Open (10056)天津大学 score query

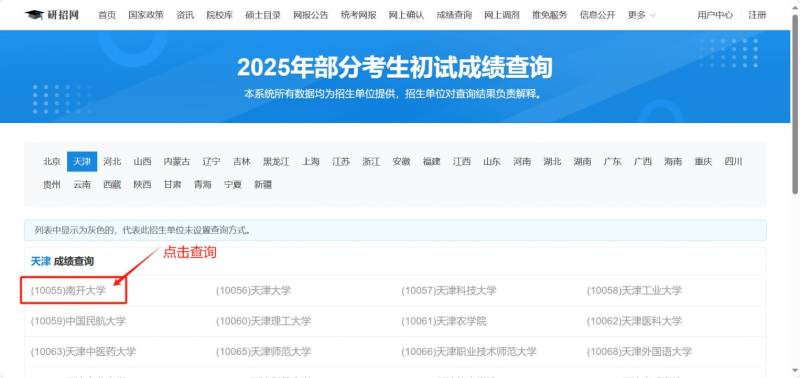pos(254,291)
